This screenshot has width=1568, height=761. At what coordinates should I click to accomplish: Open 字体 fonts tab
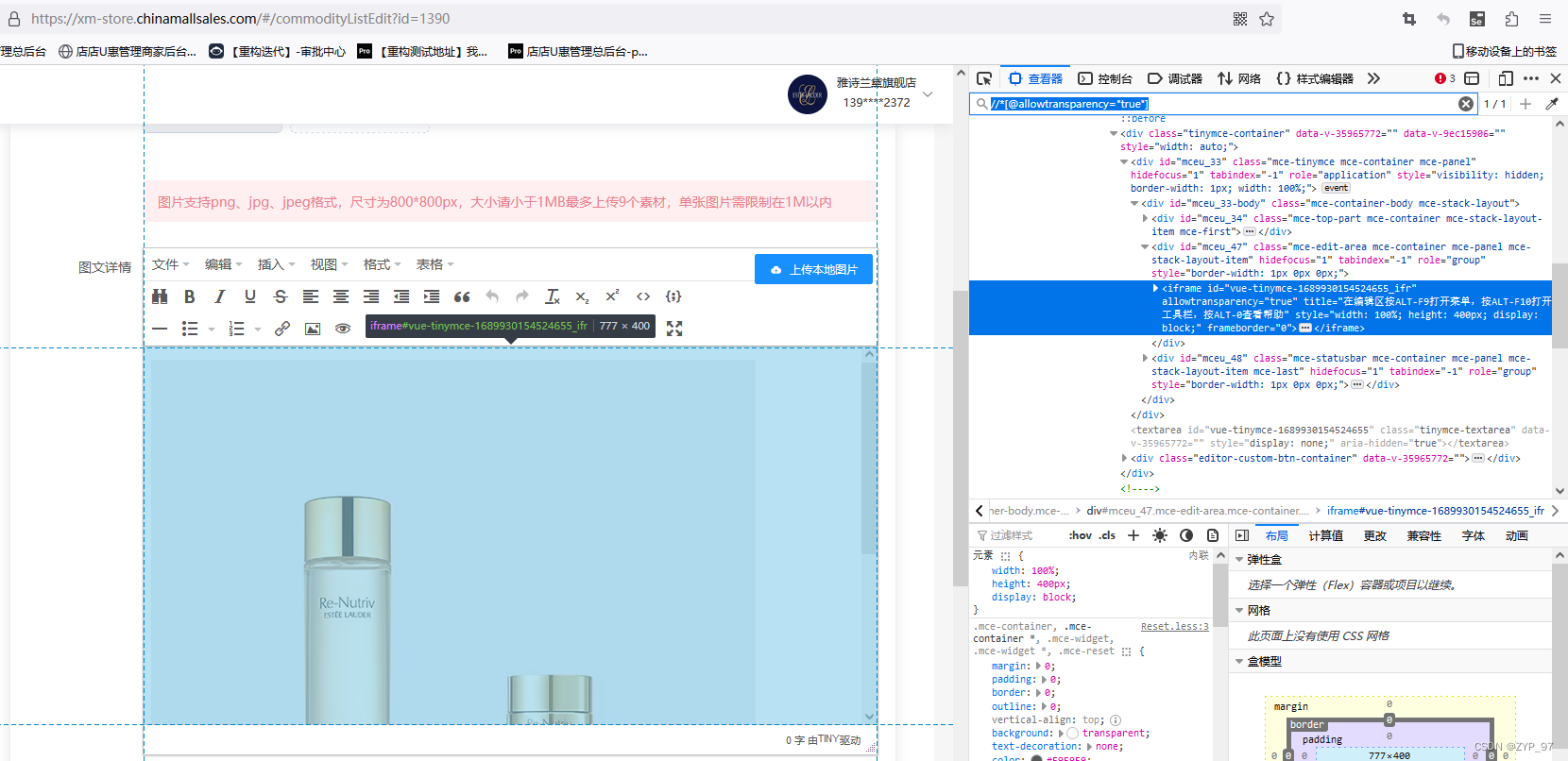coord(1474,535)
